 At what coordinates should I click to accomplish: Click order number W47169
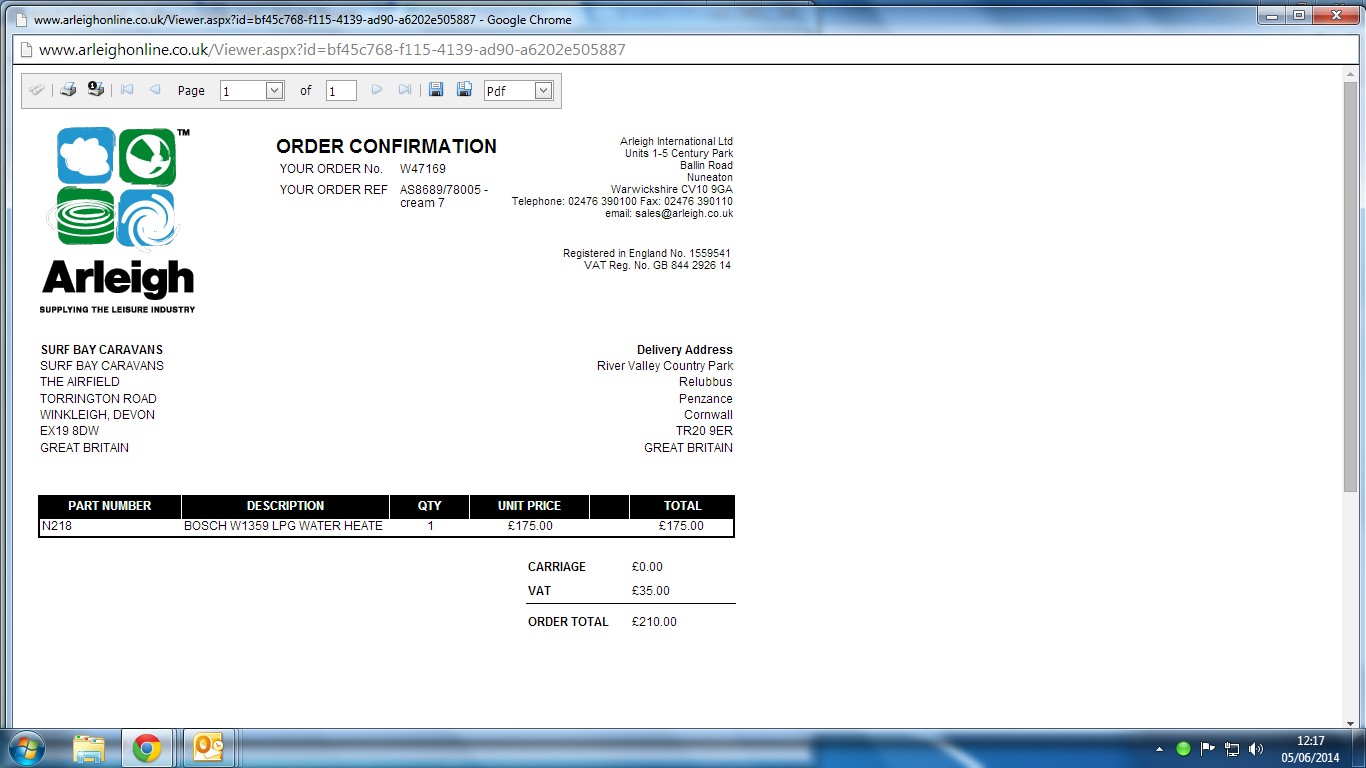pos(423,169)
